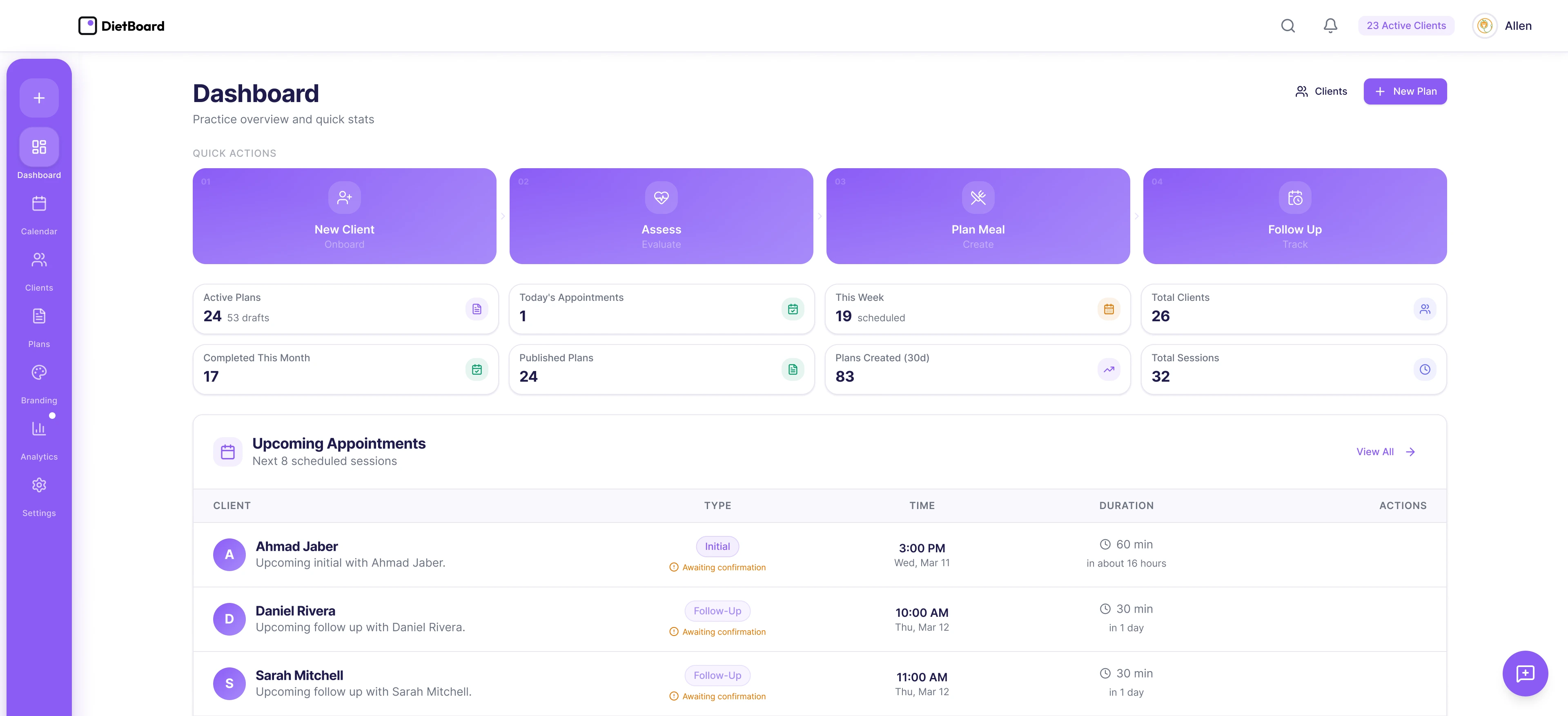Open notifications via the bell icon
1568x716 pixels.
1330,26
